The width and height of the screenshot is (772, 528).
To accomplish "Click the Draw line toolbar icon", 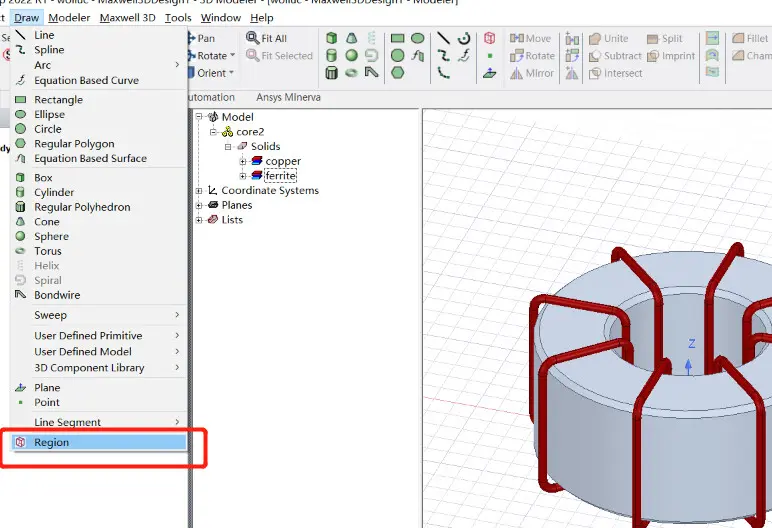I will click(444, 38).
